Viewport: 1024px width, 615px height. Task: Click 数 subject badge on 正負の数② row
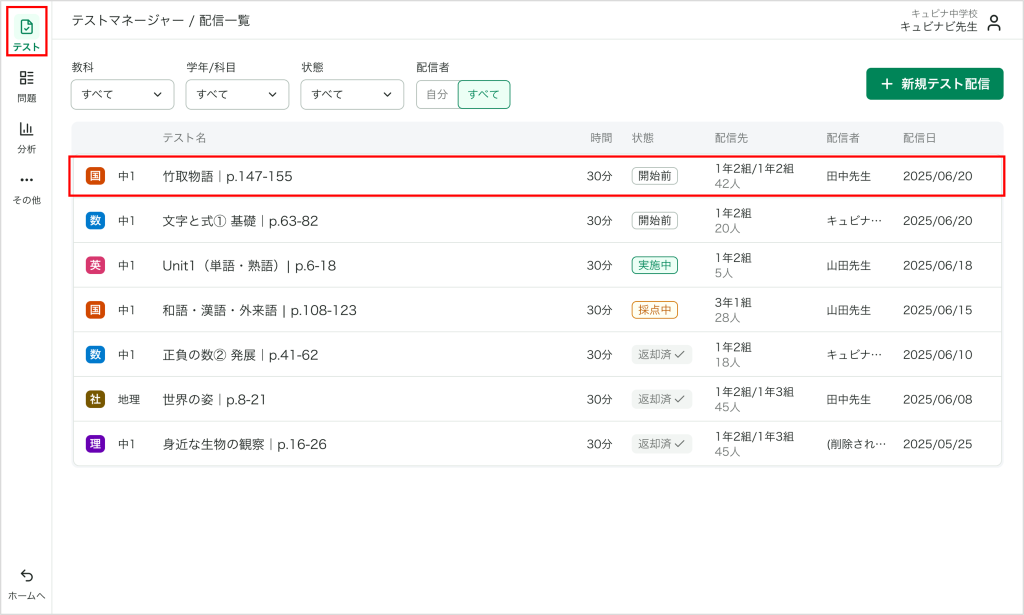pyautogui.click(x=95, y=355)
